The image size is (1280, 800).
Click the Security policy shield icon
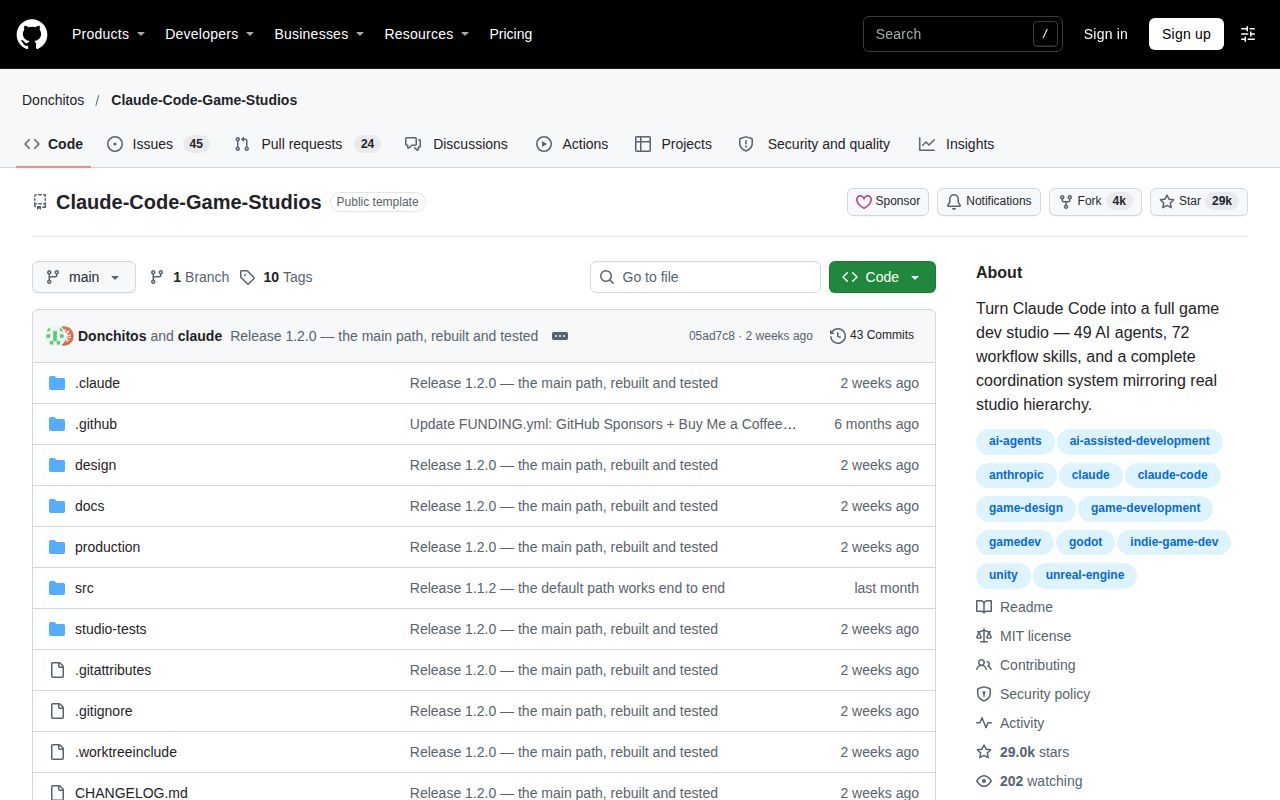point(984,694)
